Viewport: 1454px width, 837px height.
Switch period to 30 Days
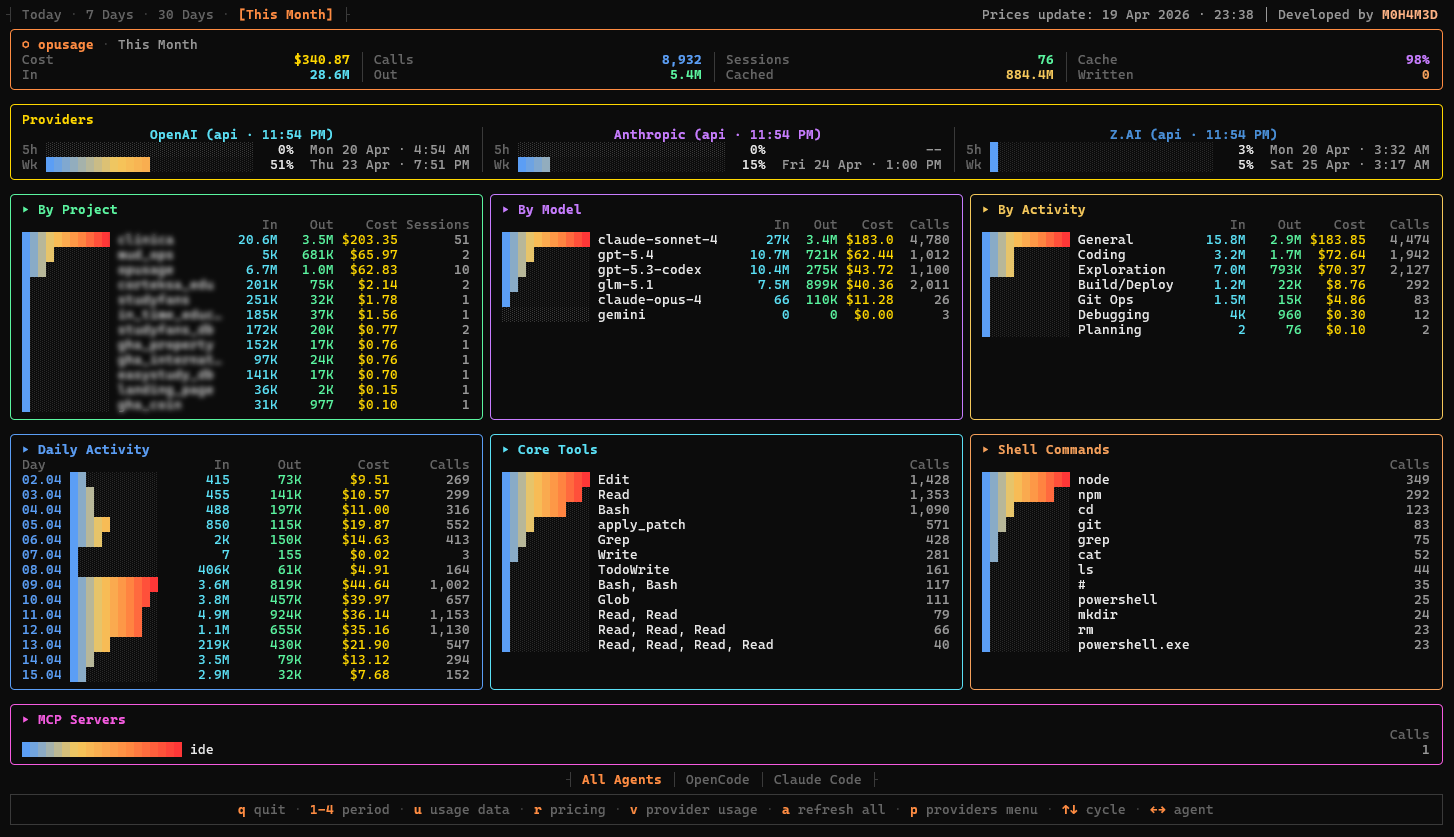pos(185,15)
